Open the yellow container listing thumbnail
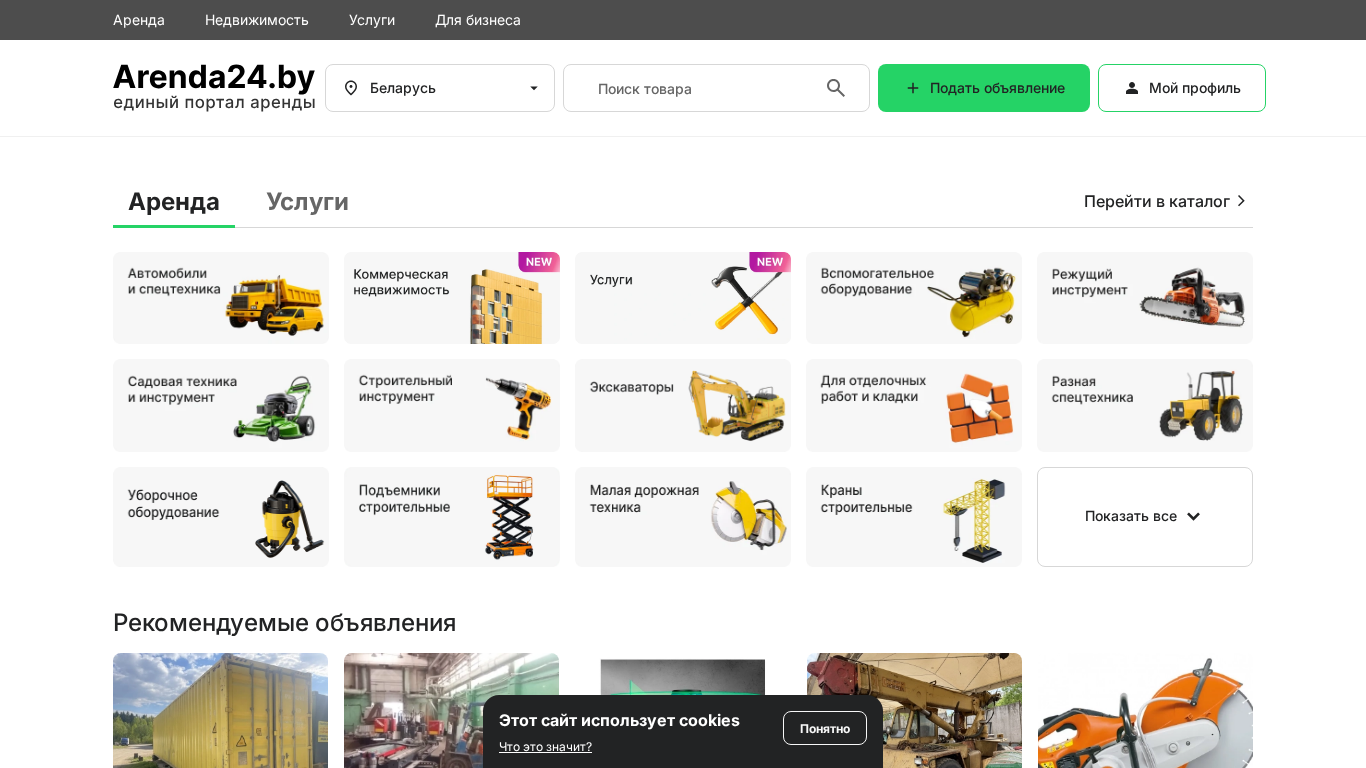This screenshot has height=768, width=1366. 220,710
